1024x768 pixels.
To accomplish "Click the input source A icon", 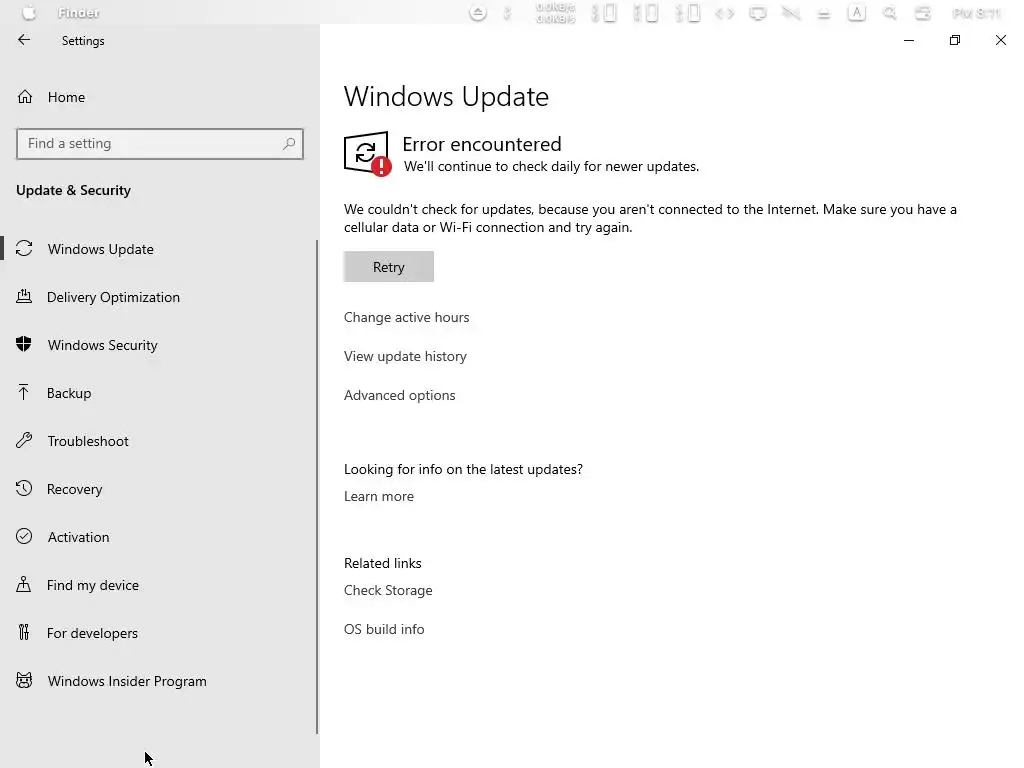I will click(x=856, y=12).
